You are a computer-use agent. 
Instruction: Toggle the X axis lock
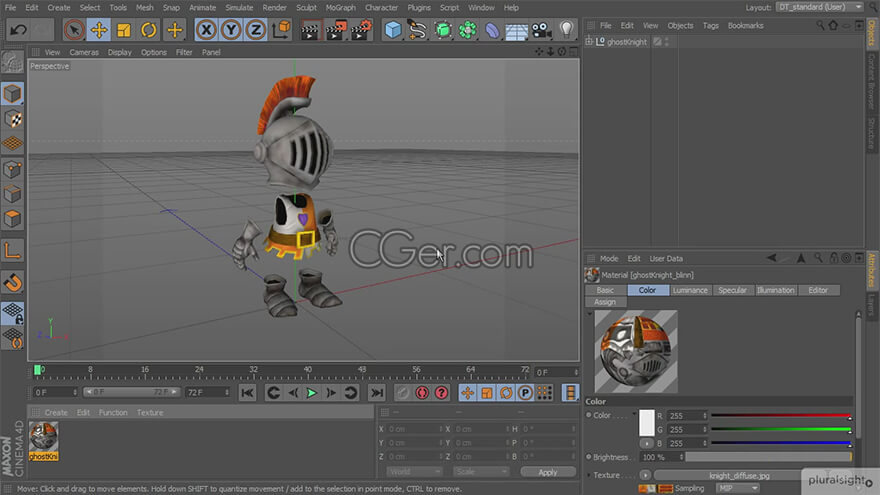(x=206, y=30)
